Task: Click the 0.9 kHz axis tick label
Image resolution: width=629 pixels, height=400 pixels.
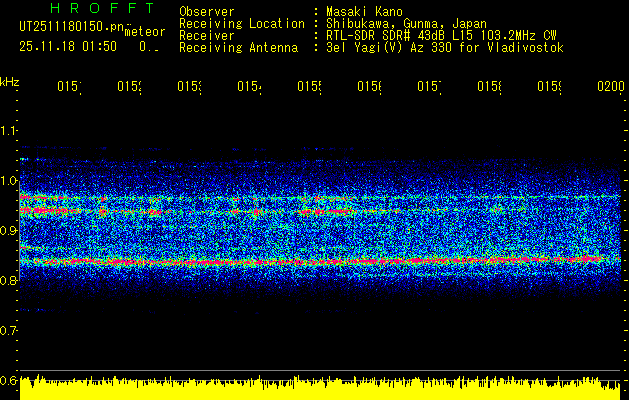Action: tap(9, 231)
